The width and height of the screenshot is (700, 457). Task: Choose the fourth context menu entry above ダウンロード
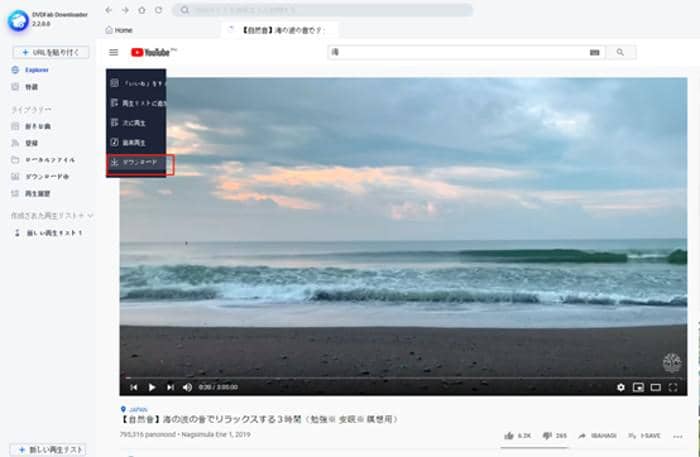(x=136, y=142)
